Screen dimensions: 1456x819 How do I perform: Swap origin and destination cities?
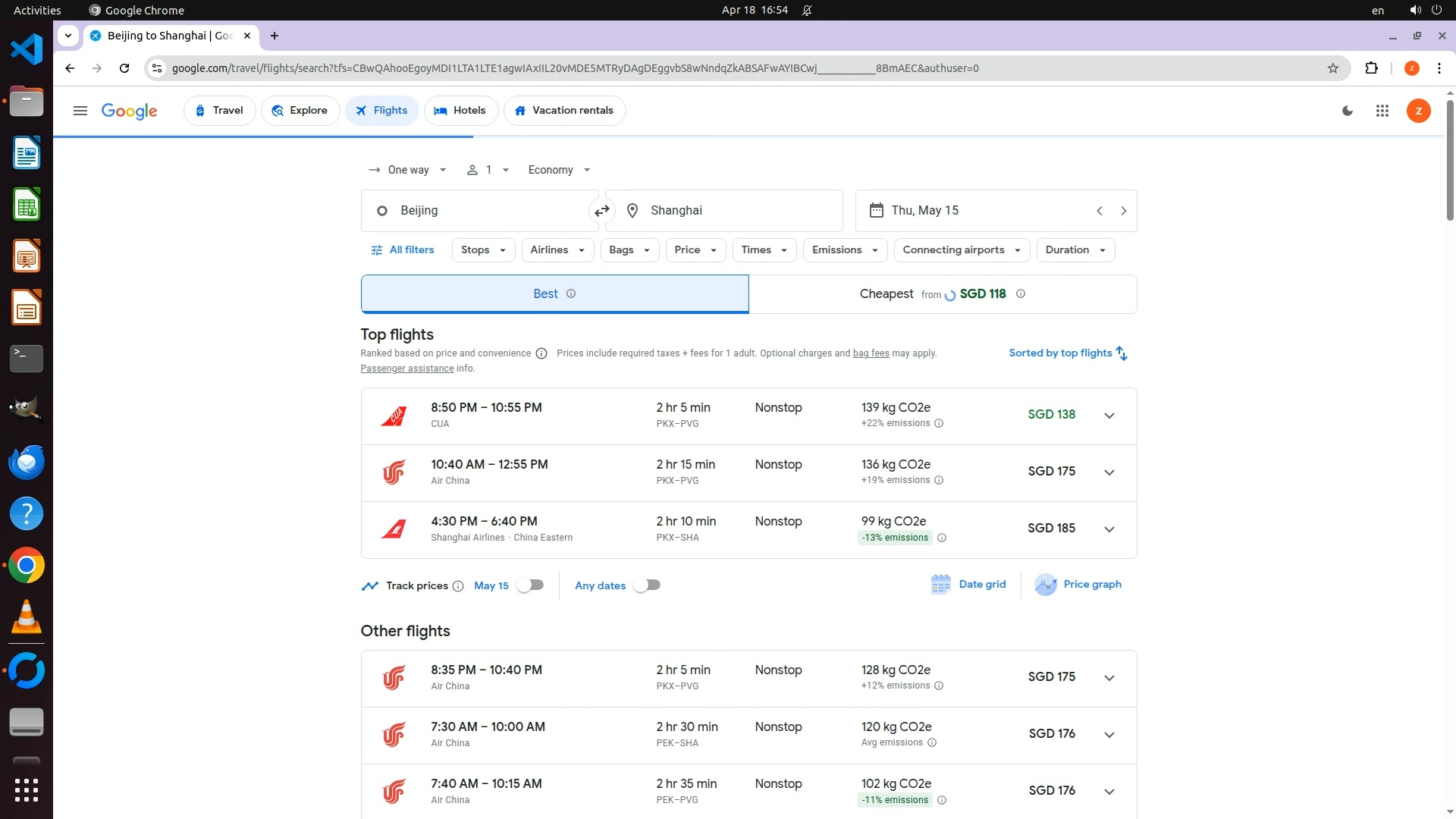(x=602, y=211)
